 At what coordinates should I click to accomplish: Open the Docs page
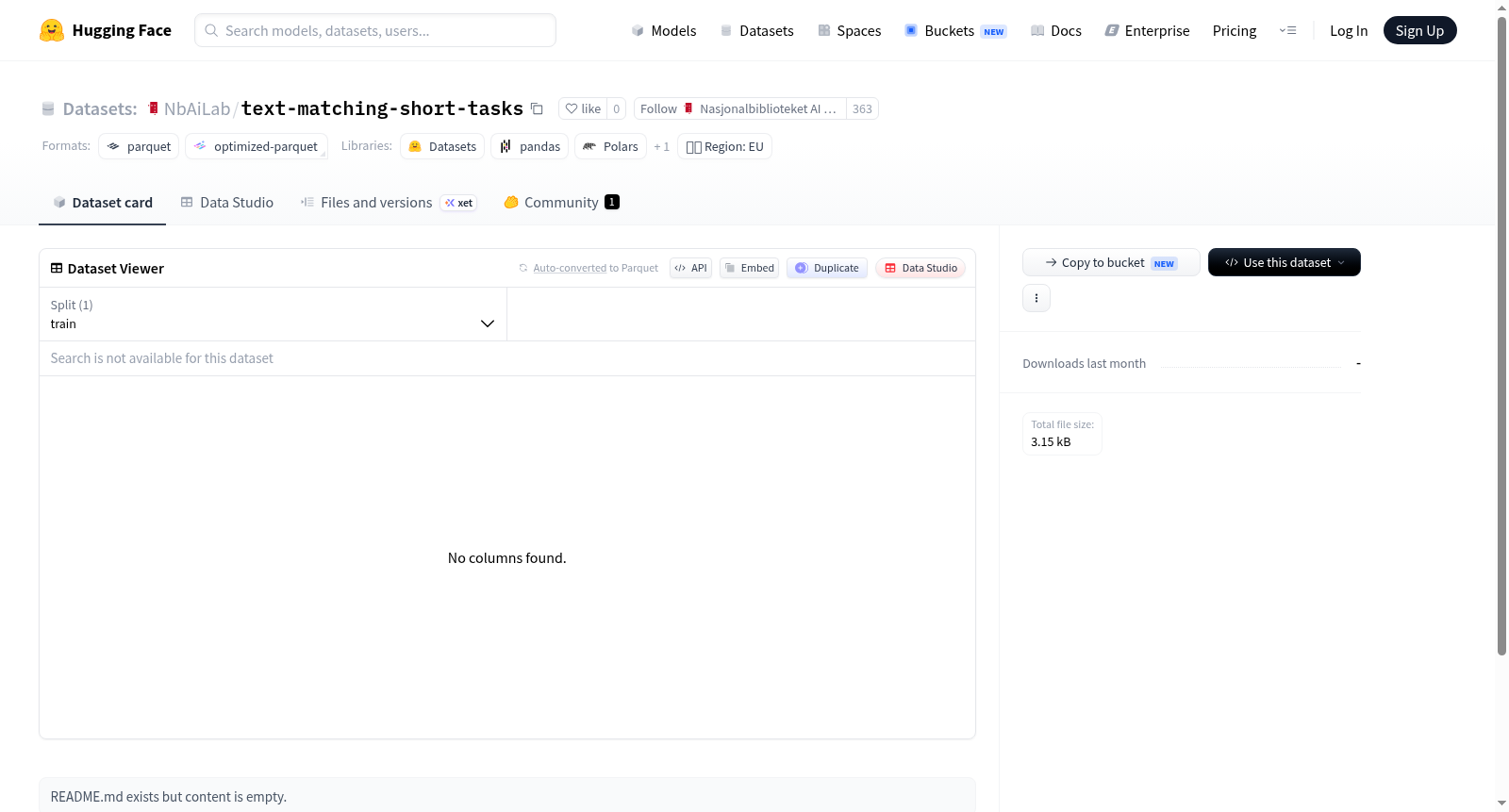(x=1056, y=30)
